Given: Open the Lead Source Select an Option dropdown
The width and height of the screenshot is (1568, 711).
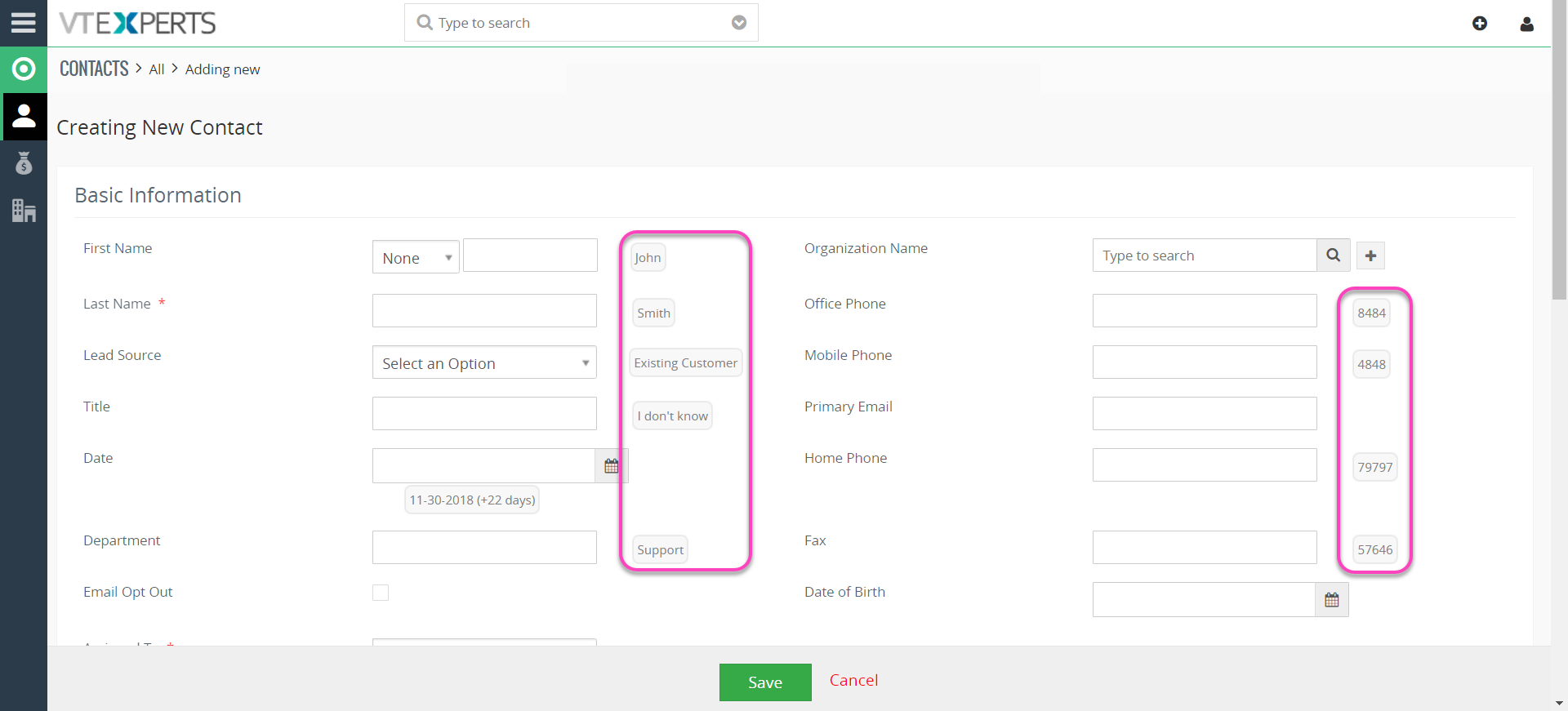Looking at the screenshot, I should [484, 362].
